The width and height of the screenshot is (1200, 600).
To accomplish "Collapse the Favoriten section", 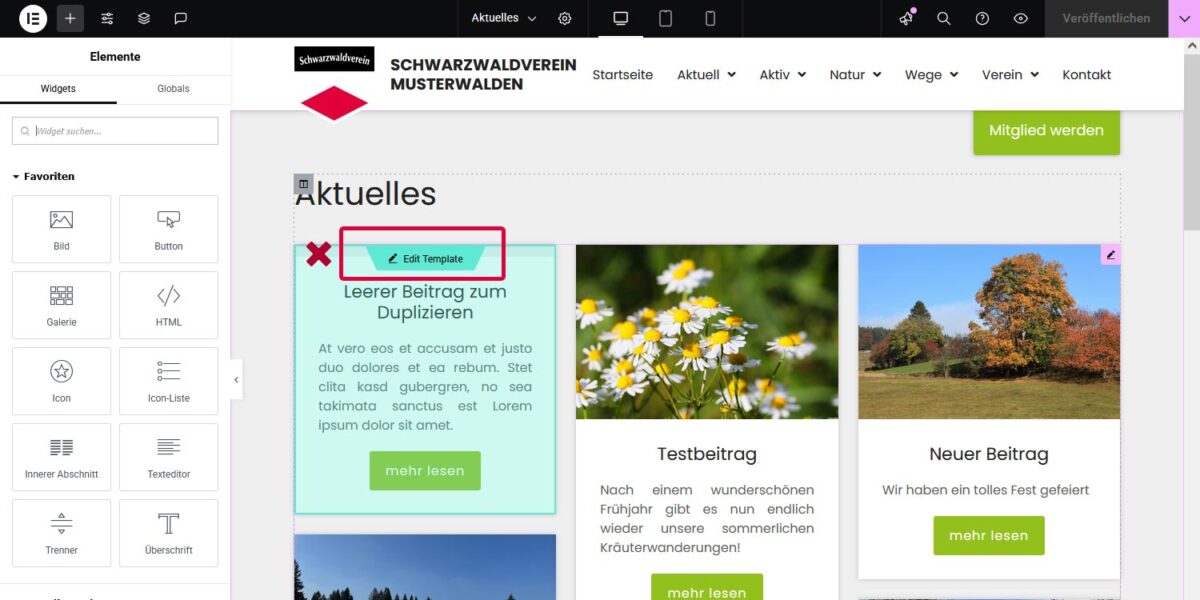I will [x=43, y=176].
